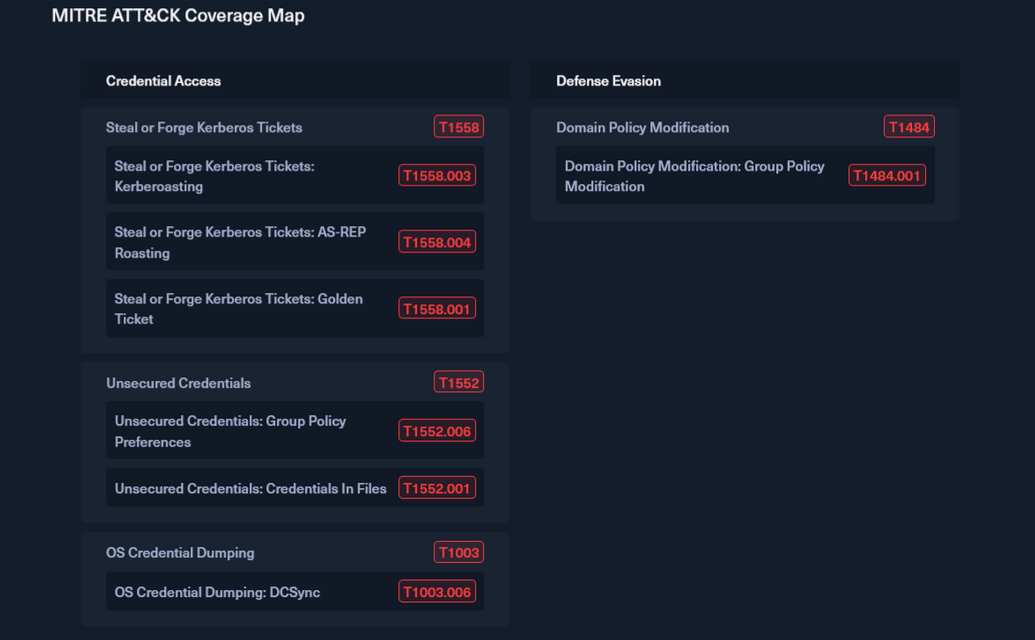This screenshot has height=640, width=1035.
Task: Click the T1003.006 DCSync badge
Action: click(436, 592)
